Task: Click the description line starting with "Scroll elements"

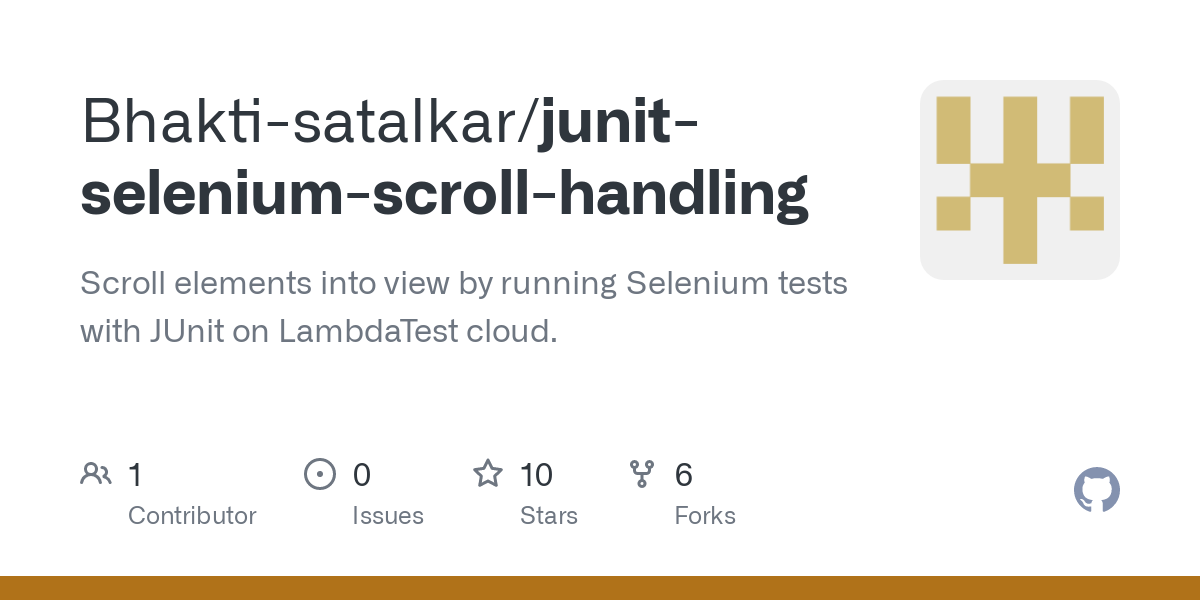Action: [463, 284]
